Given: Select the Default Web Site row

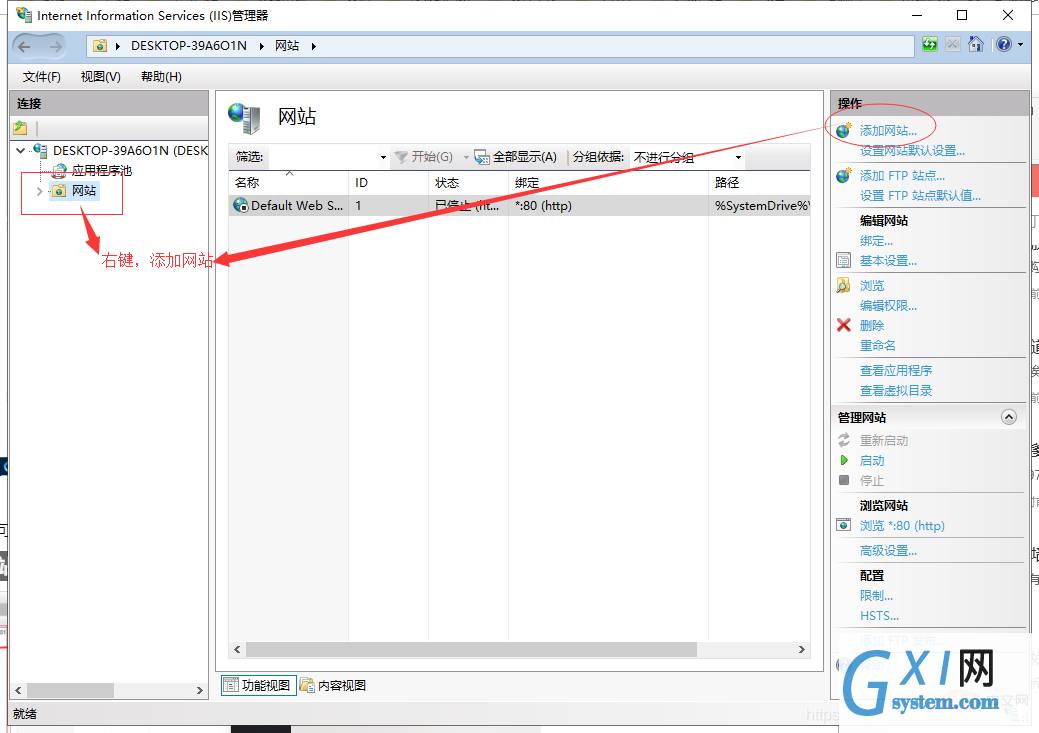Looking at the screenshot, I should (520, 205).
